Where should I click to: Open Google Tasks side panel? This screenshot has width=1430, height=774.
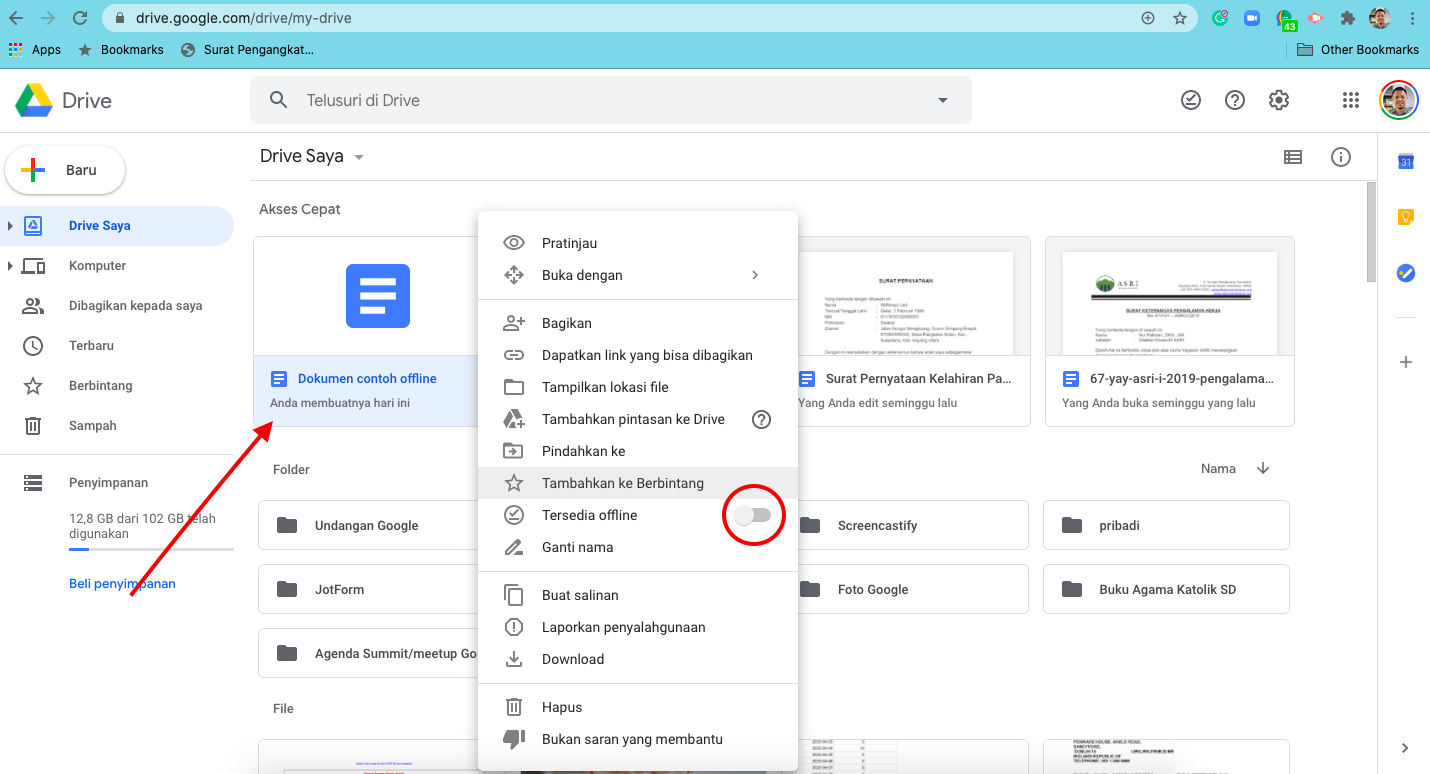pos(1405,272)
